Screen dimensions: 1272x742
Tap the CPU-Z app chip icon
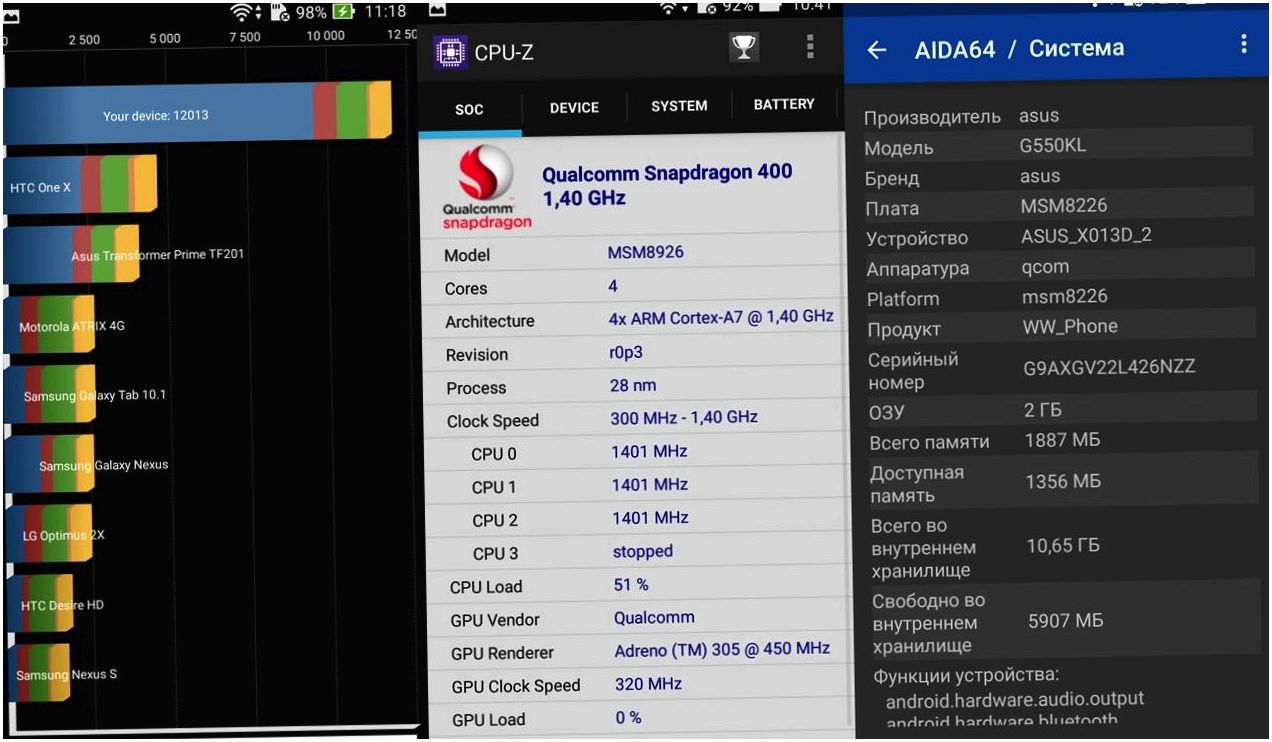451,52
